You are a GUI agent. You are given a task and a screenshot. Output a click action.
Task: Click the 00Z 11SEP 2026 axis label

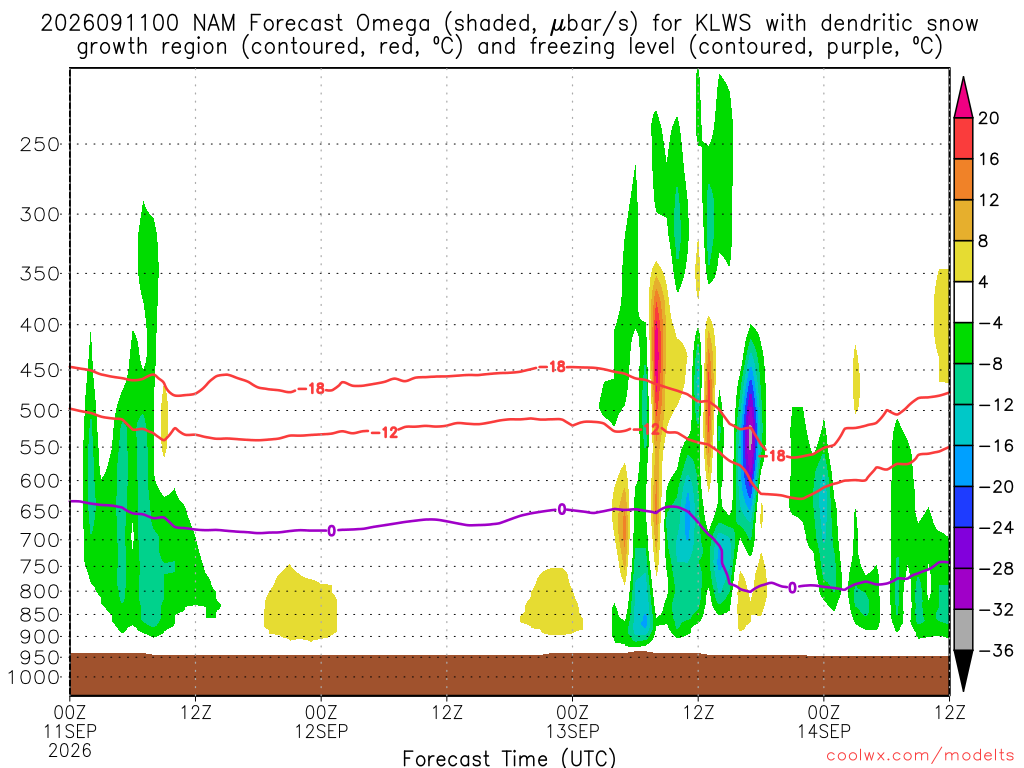click(x=70, y=731)
